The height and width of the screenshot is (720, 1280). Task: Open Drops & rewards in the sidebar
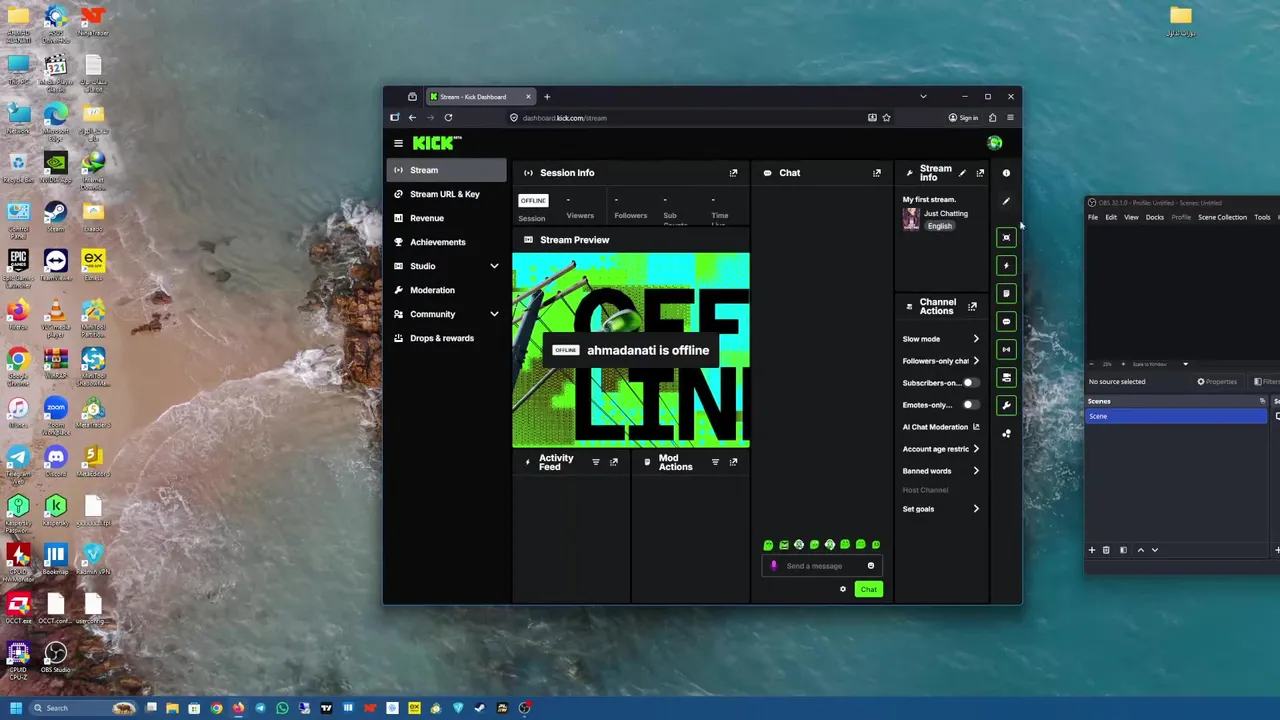click(447, 338)
